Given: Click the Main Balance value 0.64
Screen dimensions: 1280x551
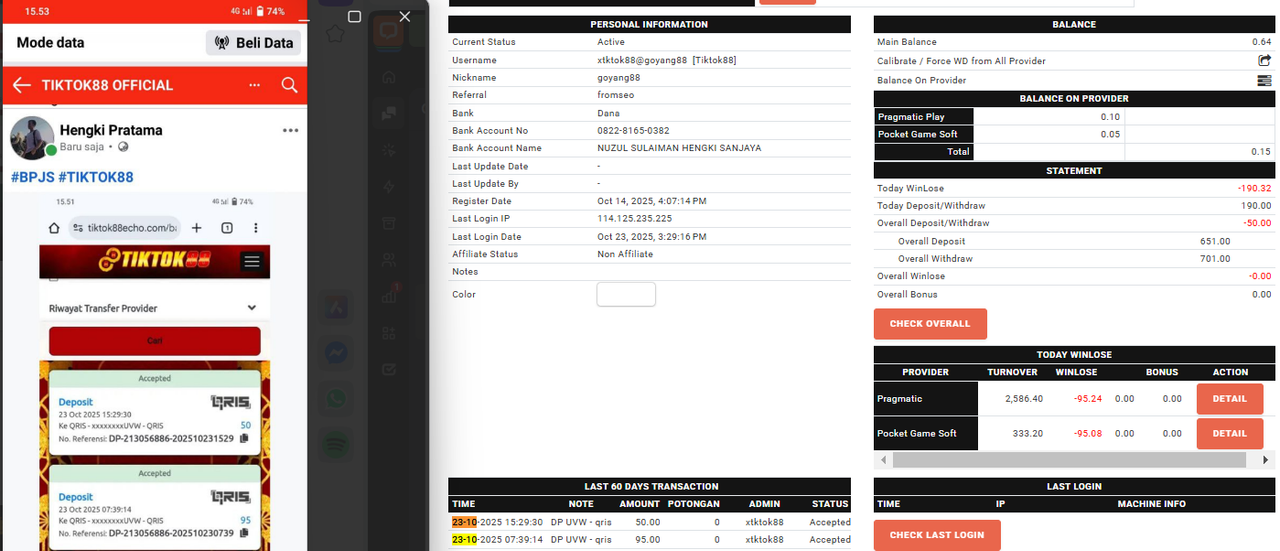Looking at the screenshot, I should [1262, 42].
